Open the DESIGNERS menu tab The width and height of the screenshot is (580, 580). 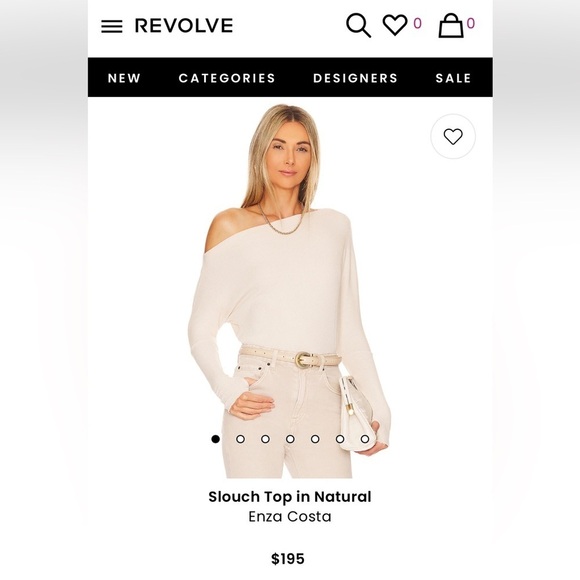point(355,78)
